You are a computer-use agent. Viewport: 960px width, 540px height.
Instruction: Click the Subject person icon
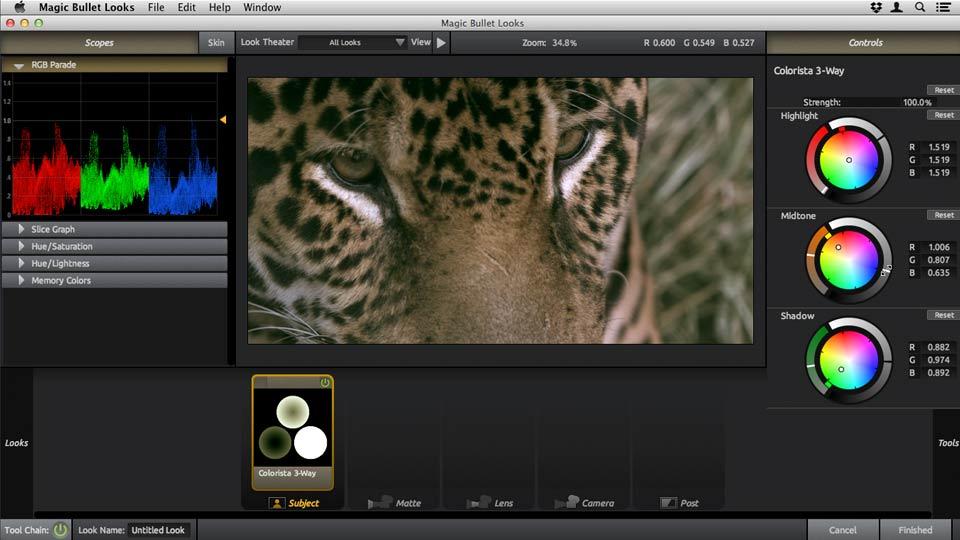[x=277, y=503]
